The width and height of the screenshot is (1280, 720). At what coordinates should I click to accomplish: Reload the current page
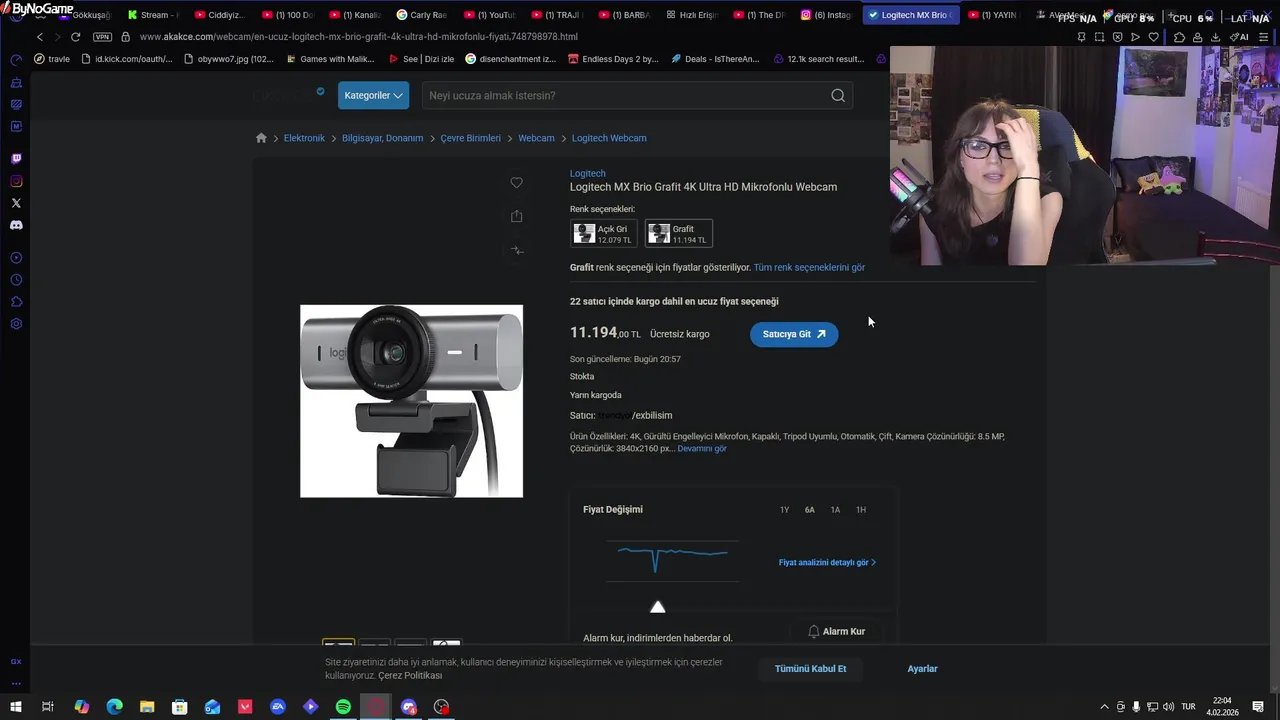pyautogui.click(x=75, y=37)
